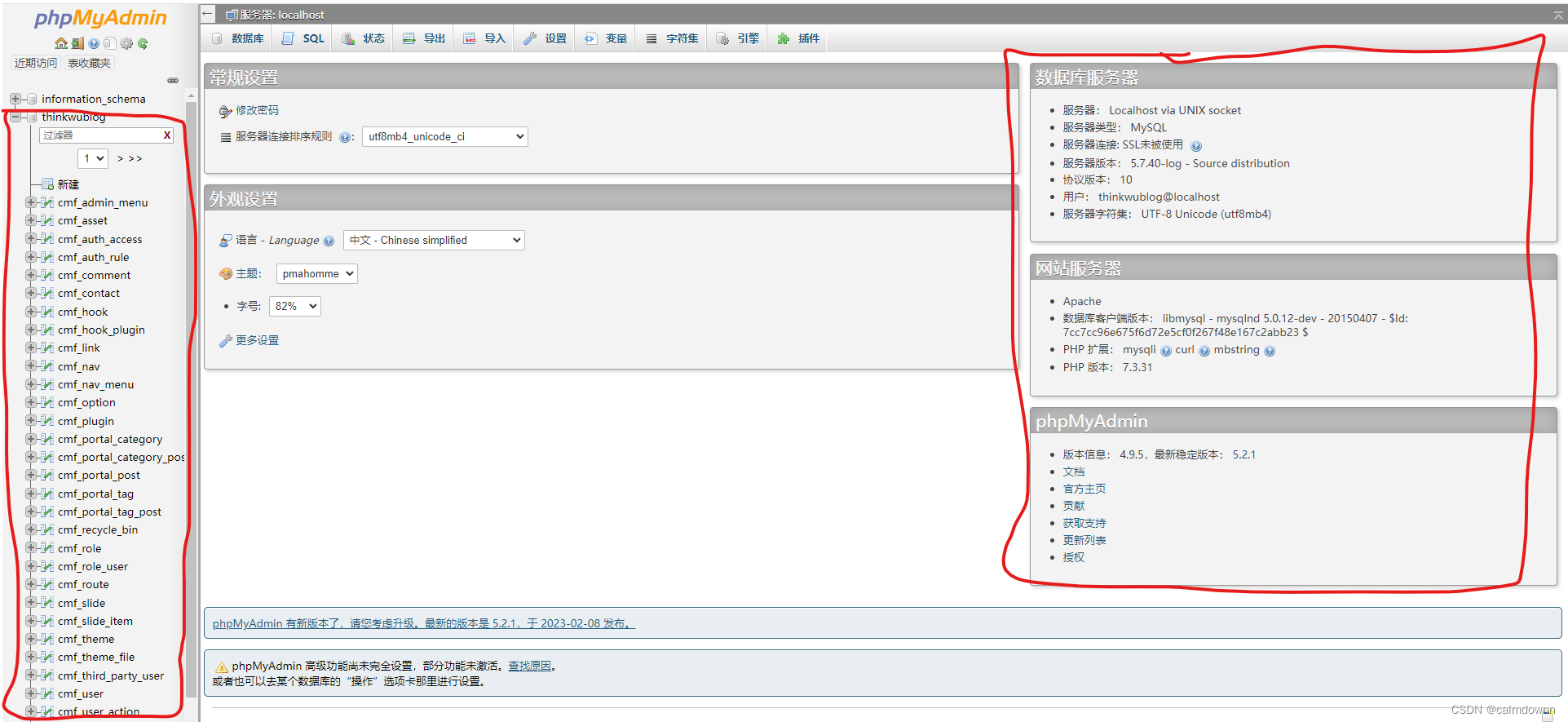Reload navigation panel with green refresh icon
1568x722 pixels.
143,43
